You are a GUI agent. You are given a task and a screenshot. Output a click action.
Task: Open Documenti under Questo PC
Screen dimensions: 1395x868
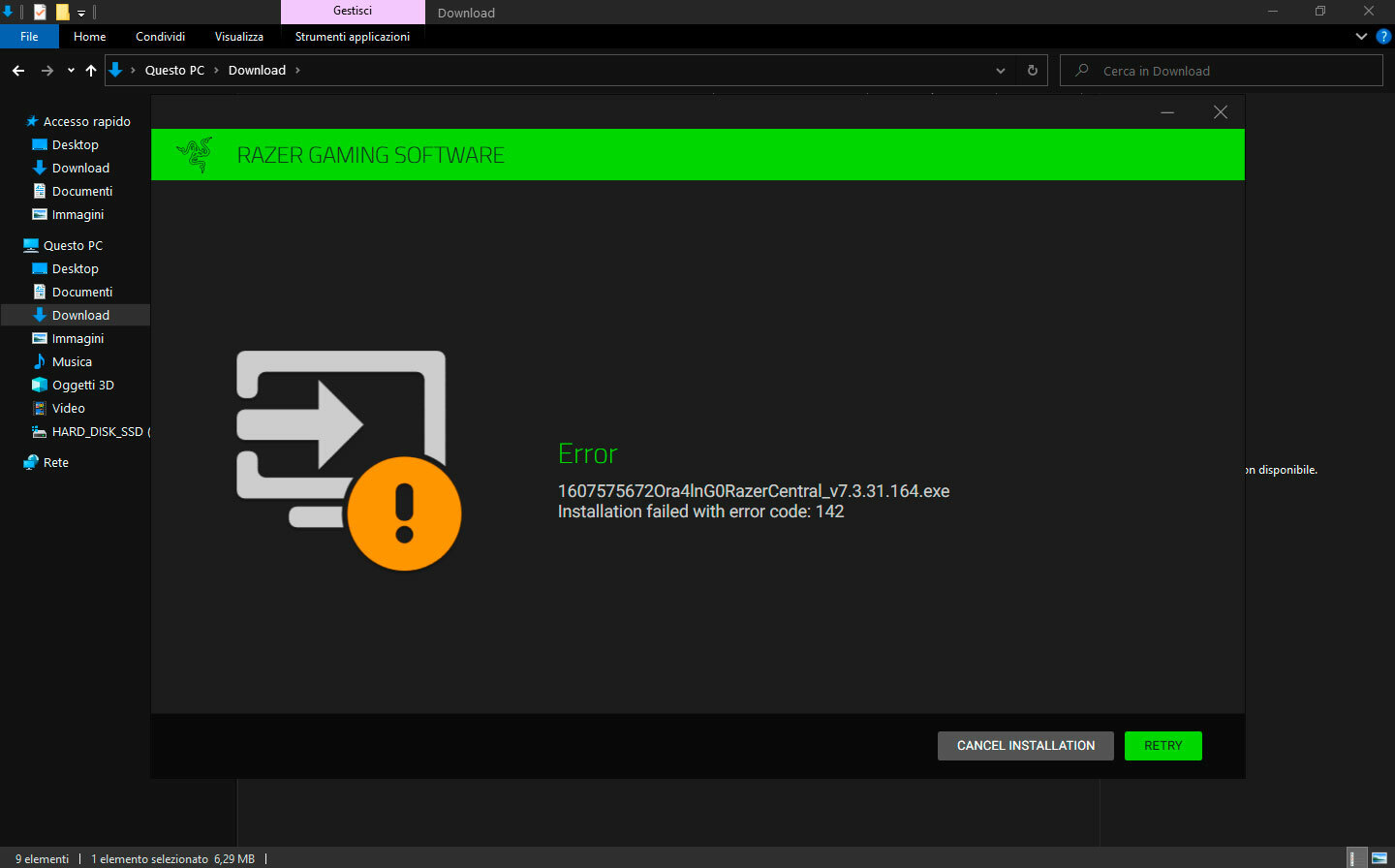[x=82, y=292]
